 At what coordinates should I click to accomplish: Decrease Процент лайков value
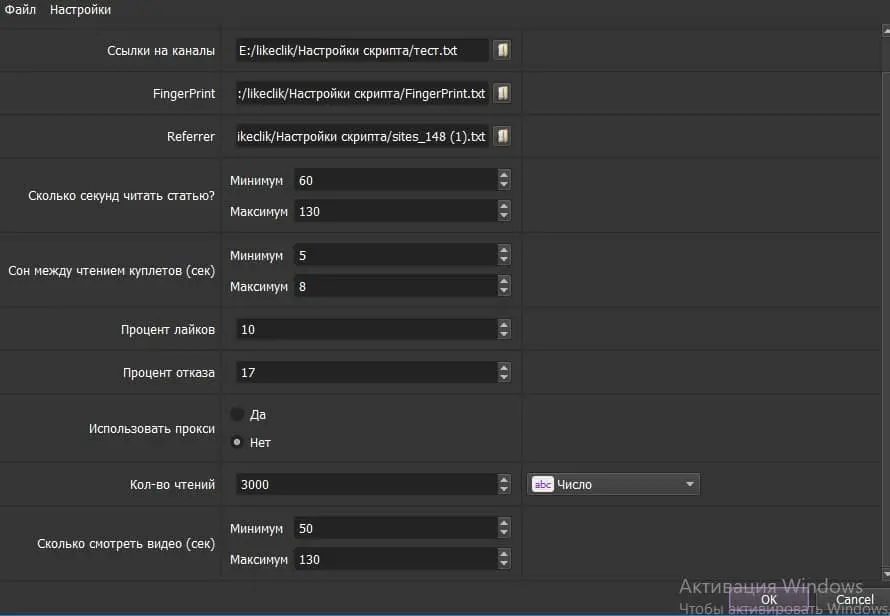504,334
